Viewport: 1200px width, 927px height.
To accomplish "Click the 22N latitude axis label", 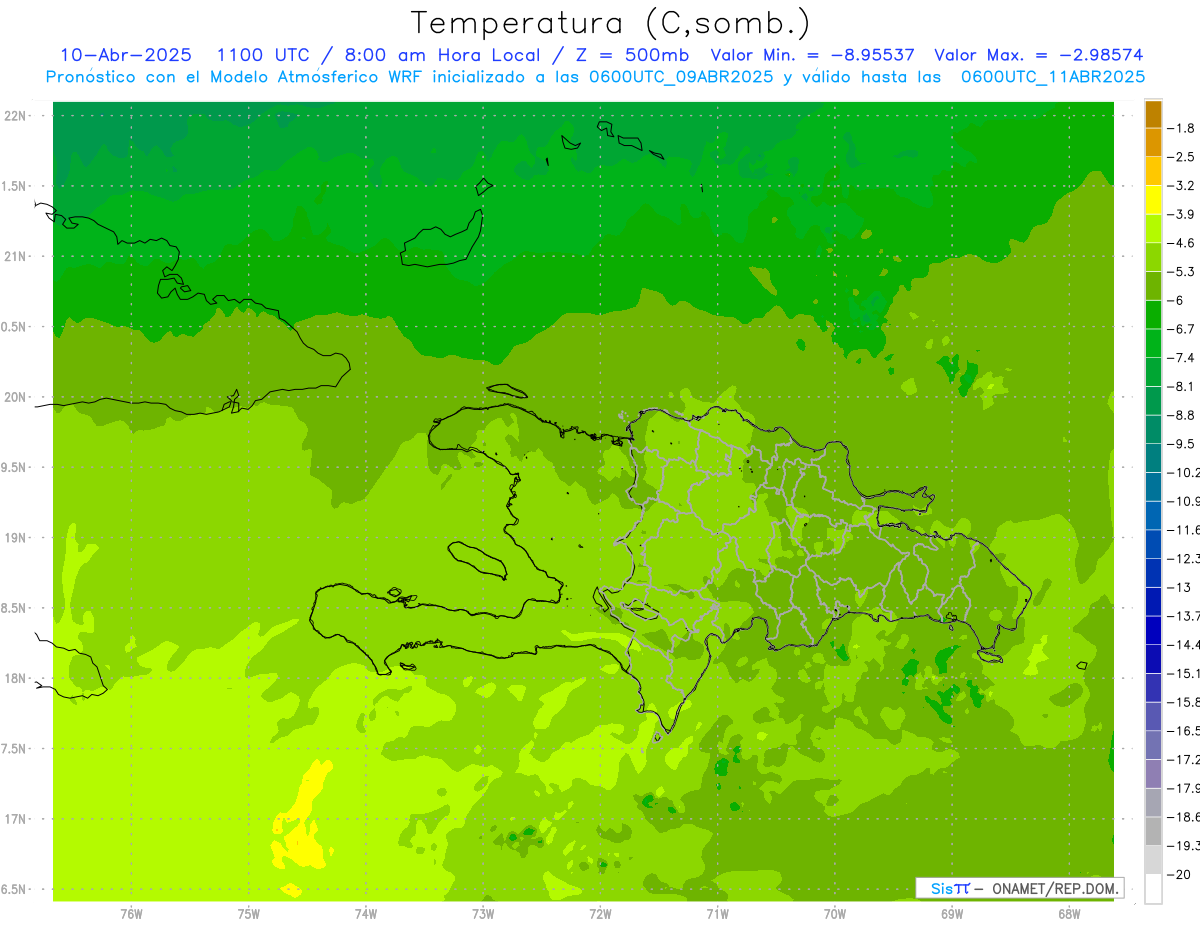I will (x=15, y=116).
